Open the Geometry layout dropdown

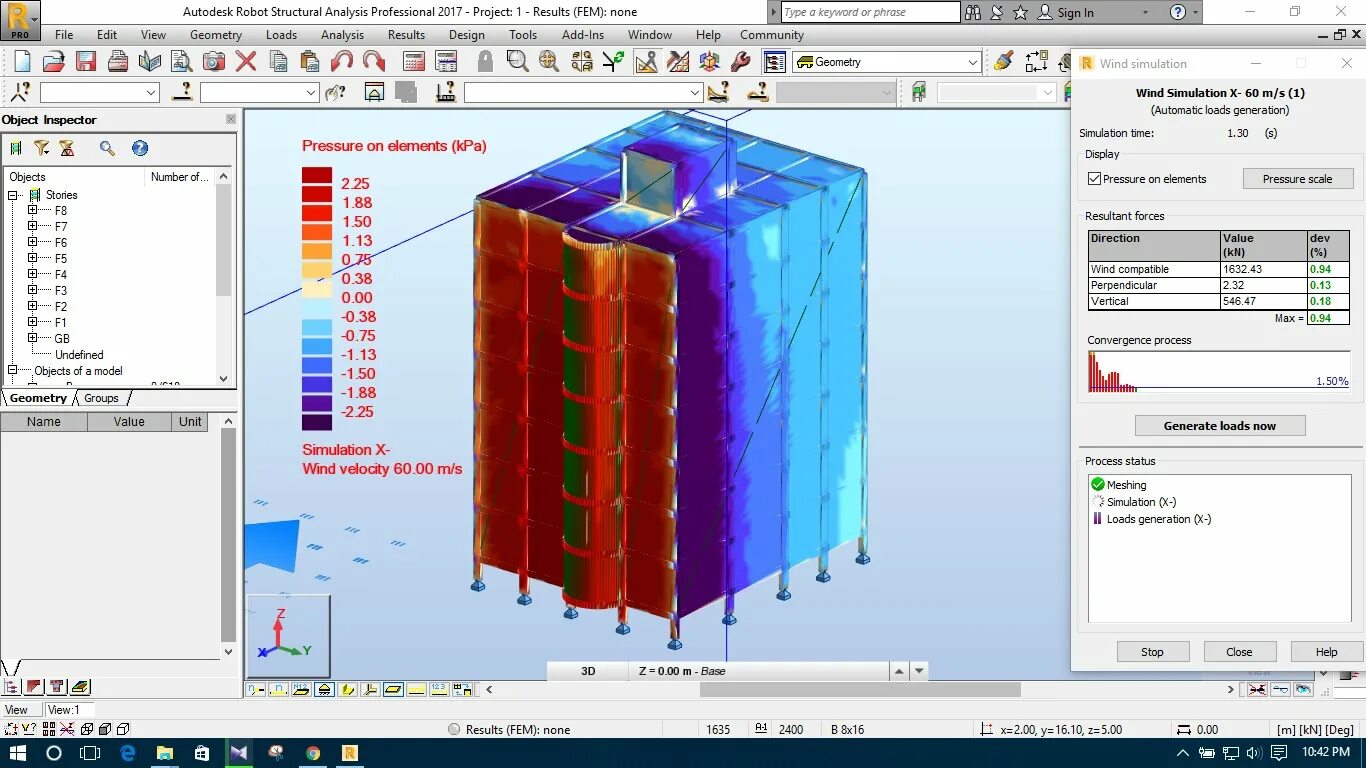(973, 62)
